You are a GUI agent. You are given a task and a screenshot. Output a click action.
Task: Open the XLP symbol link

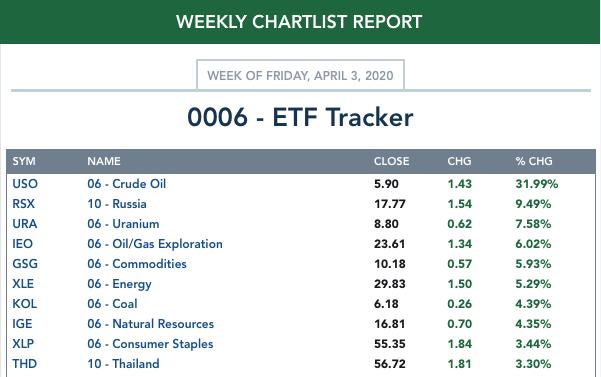coord(23,344)
